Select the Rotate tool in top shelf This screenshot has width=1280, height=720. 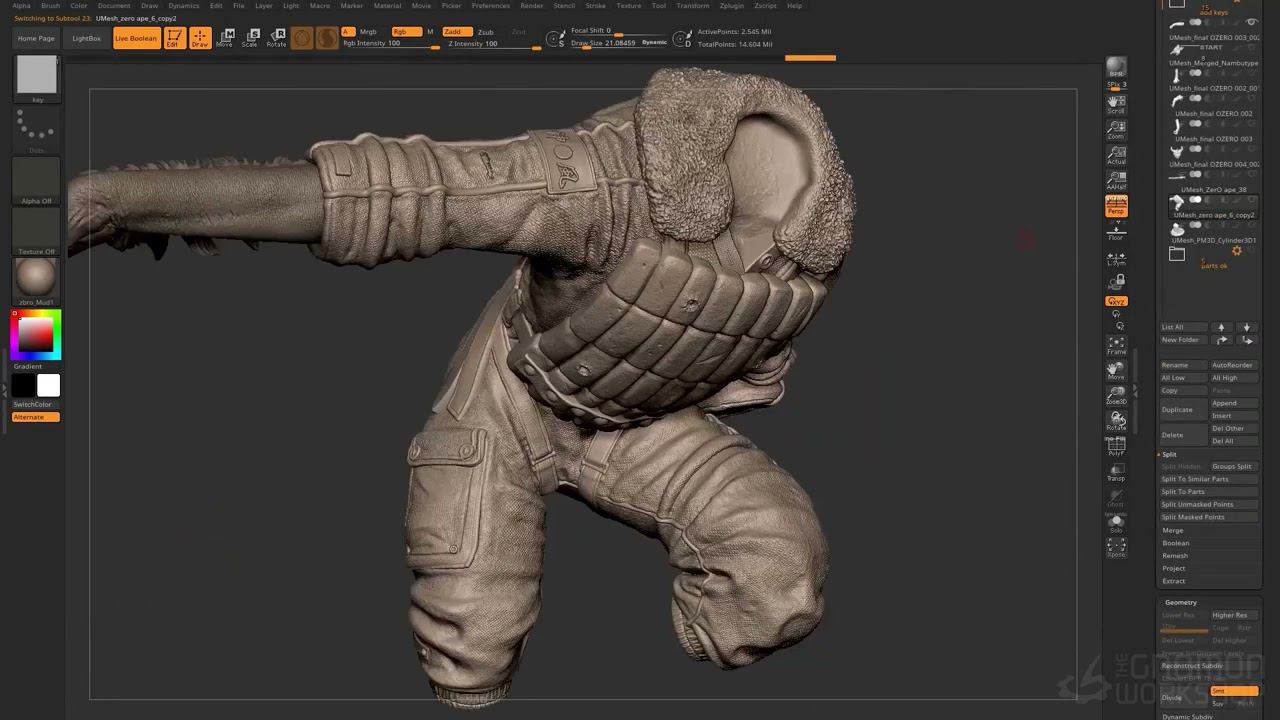276,38
